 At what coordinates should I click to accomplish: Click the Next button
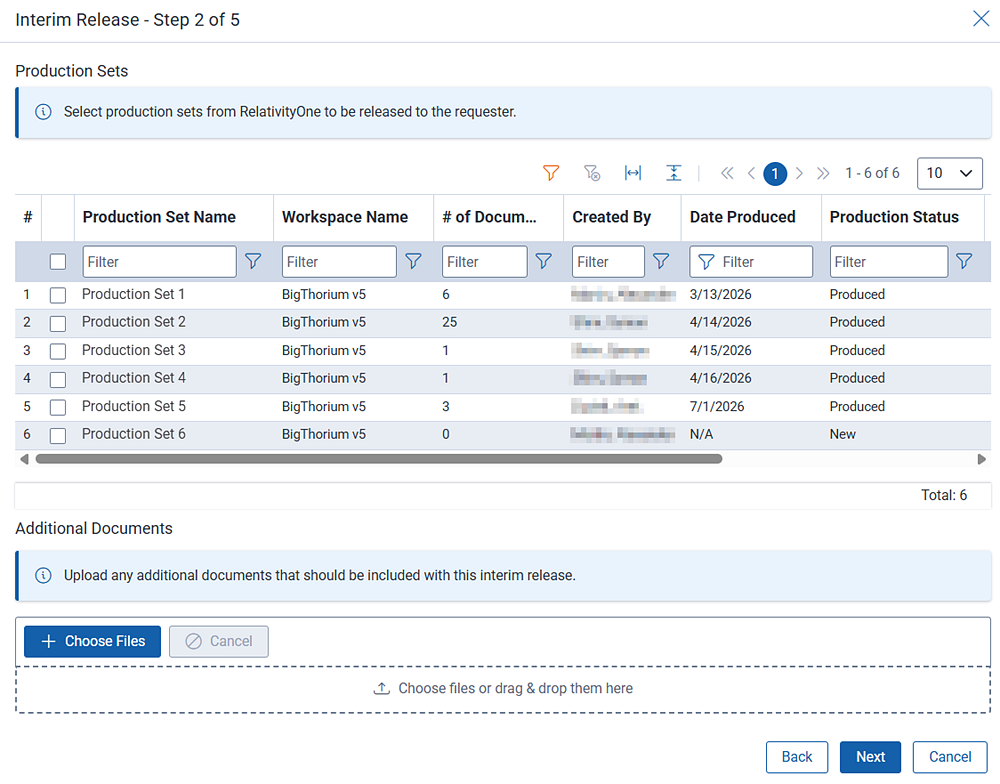click(x=871, y=757)
